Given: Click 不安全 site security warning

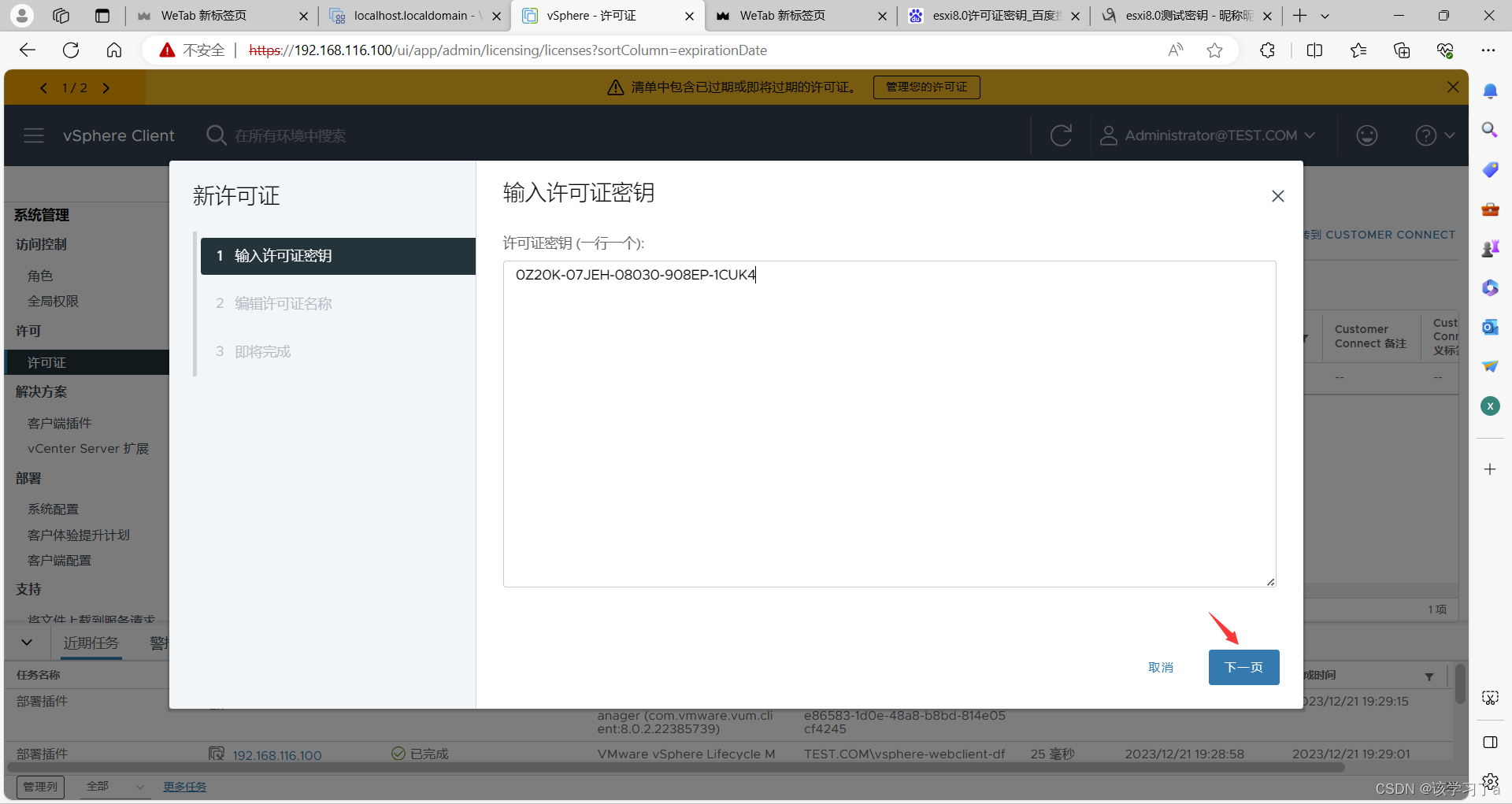Looking at the screenshot, I should pyautogui.click(x=193, y=50).
